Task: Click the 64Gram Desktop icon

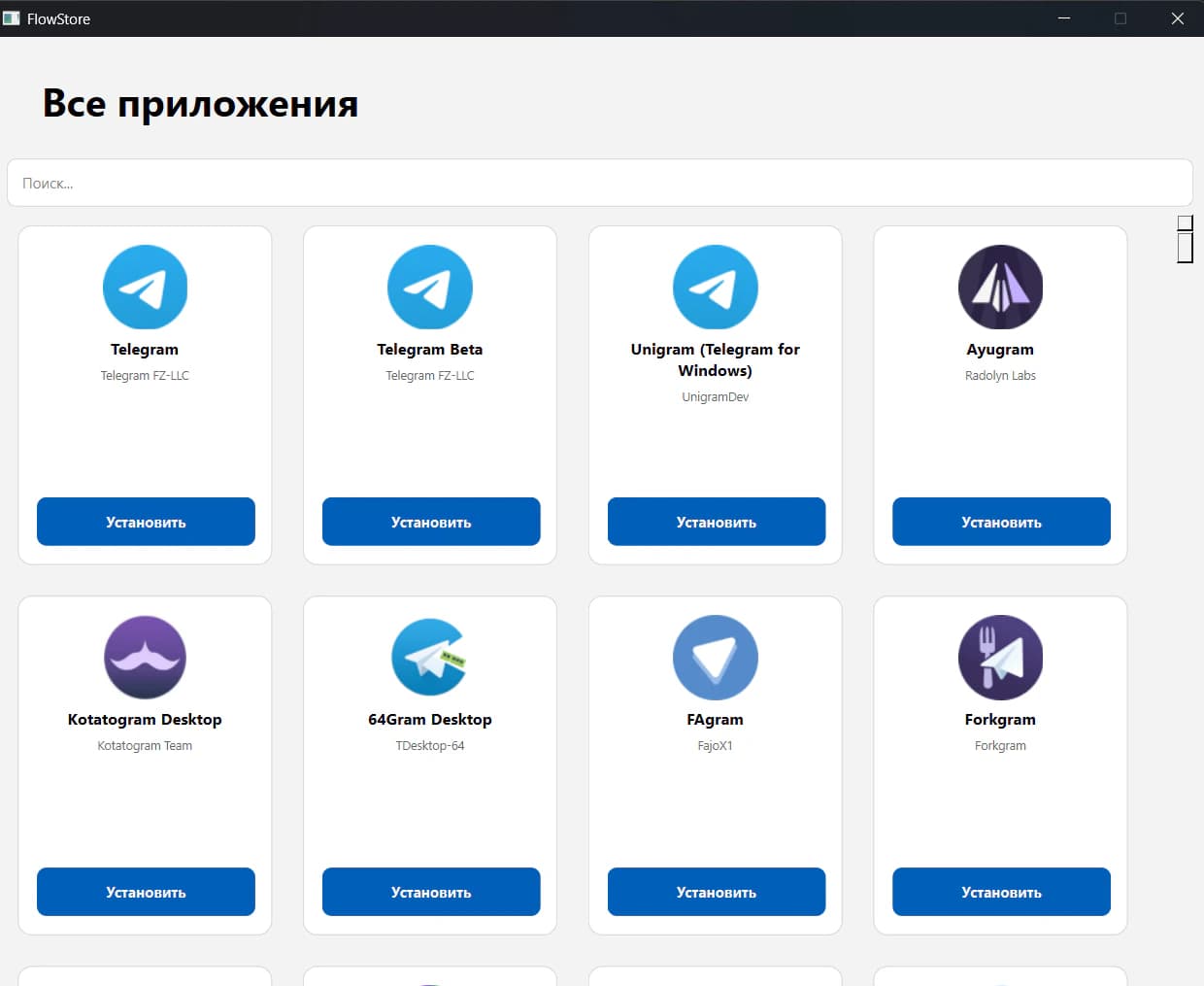Action: pyautogui.click(x=430, y=658)
